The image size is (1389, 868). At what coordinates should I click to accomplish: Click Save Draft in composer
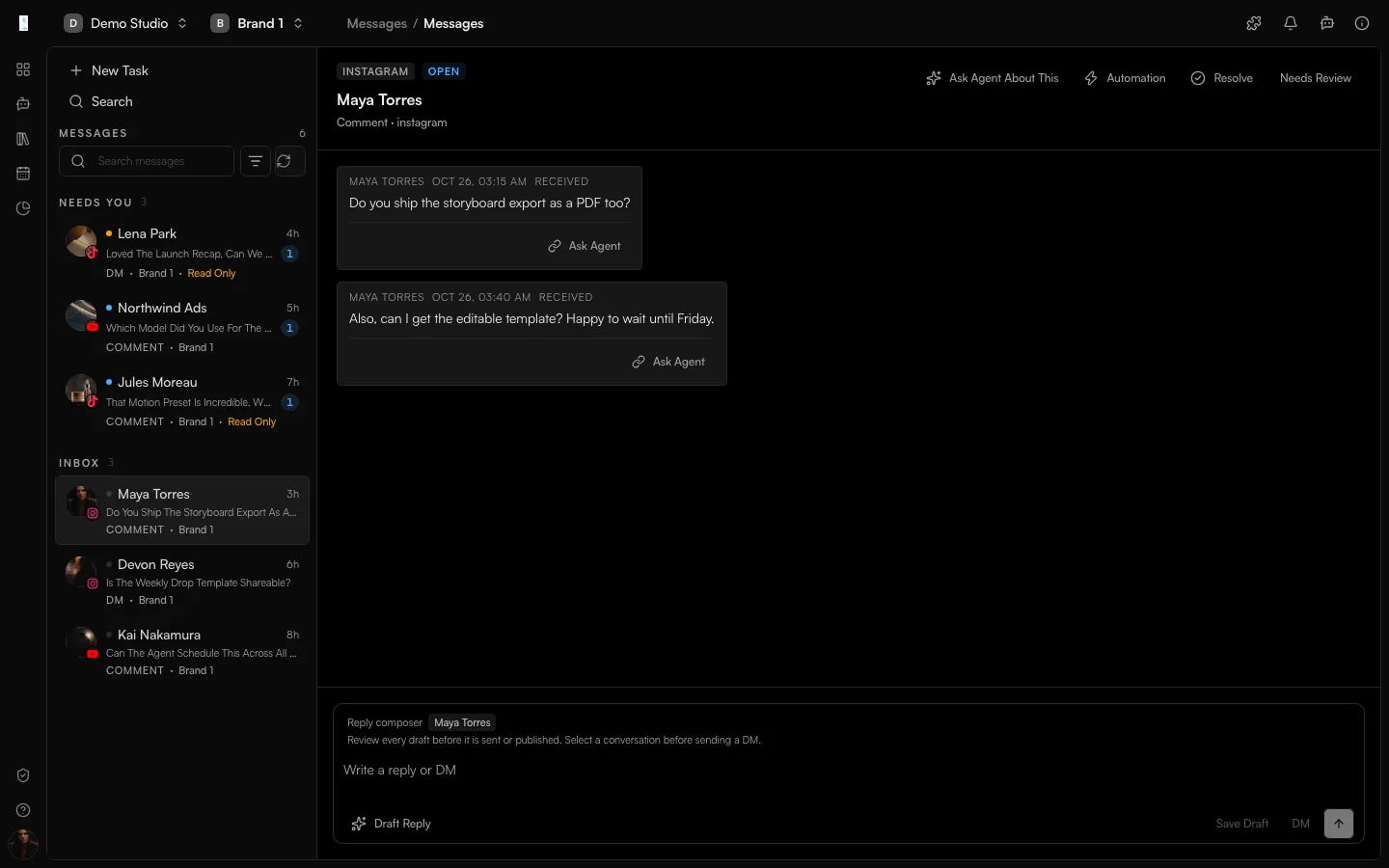coord(1242,824)
